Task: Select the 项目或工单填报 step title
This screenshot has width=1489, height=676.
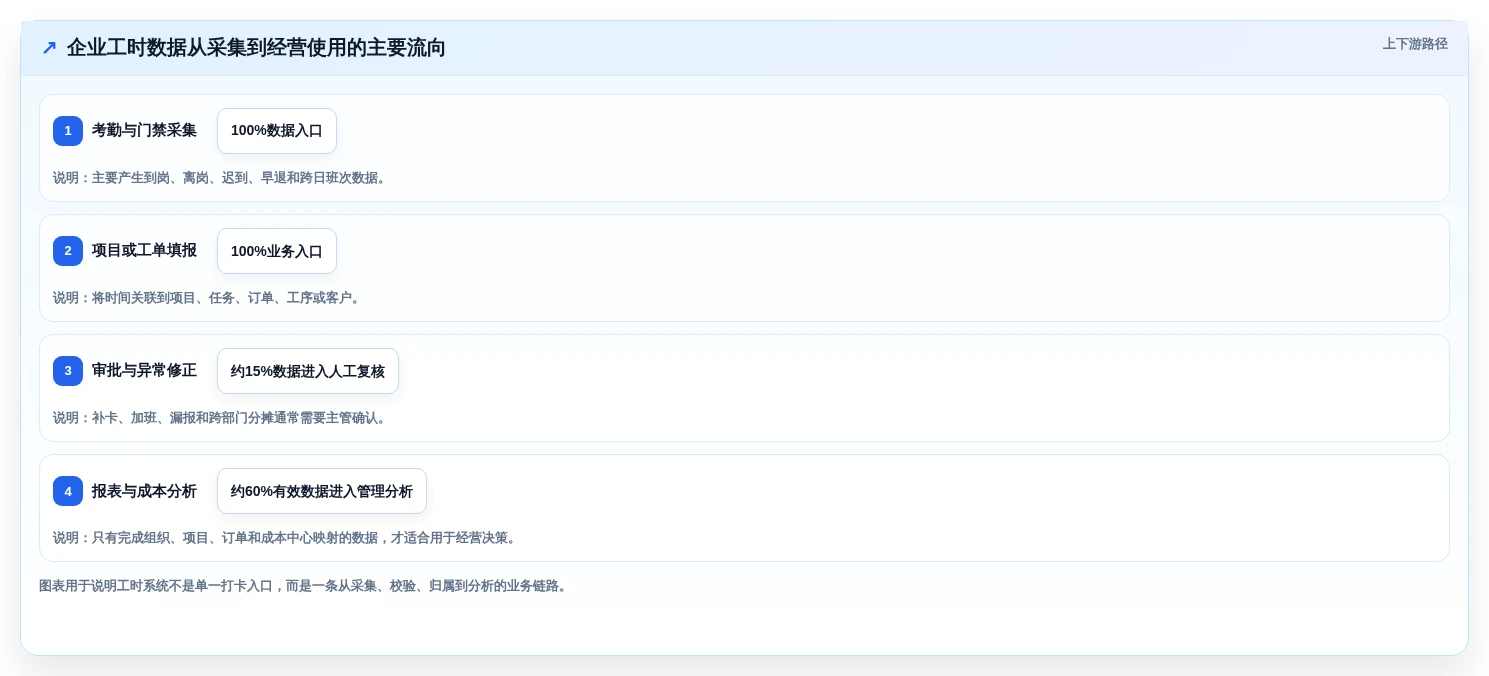Action: 144,251
